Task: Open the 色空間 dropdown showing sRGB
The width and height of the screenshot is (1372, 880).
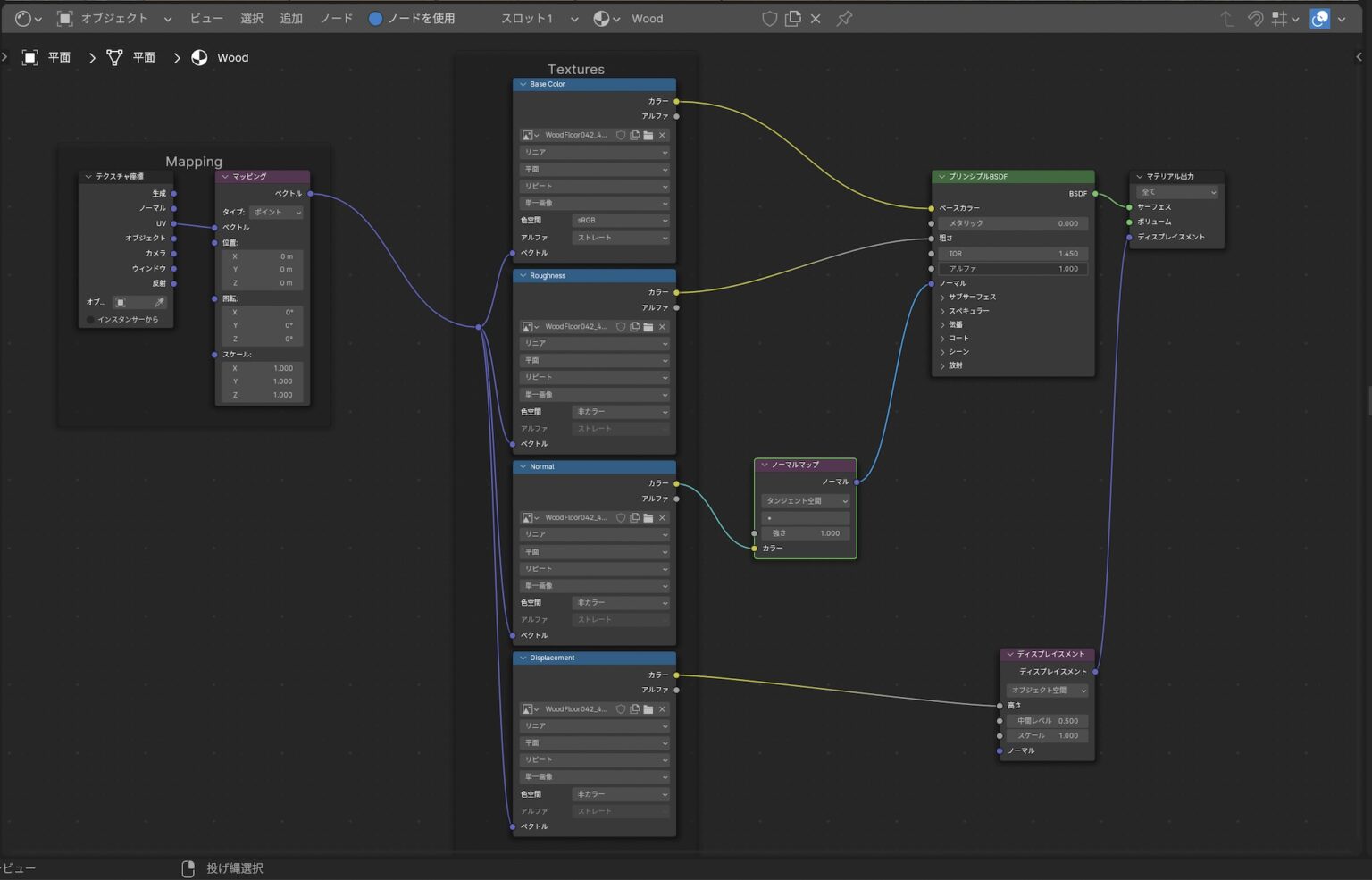Action: point(621,220)
